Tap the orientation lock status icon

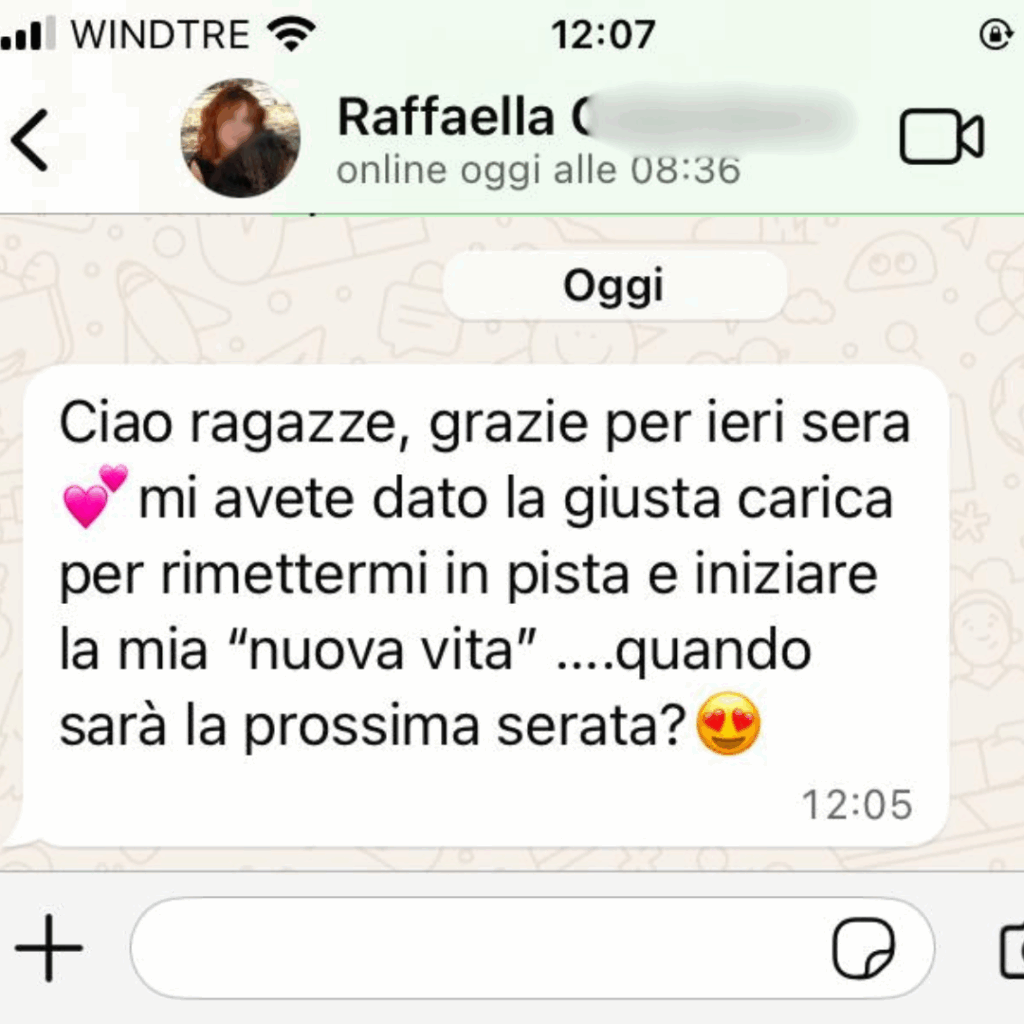[x=996, y=34]
